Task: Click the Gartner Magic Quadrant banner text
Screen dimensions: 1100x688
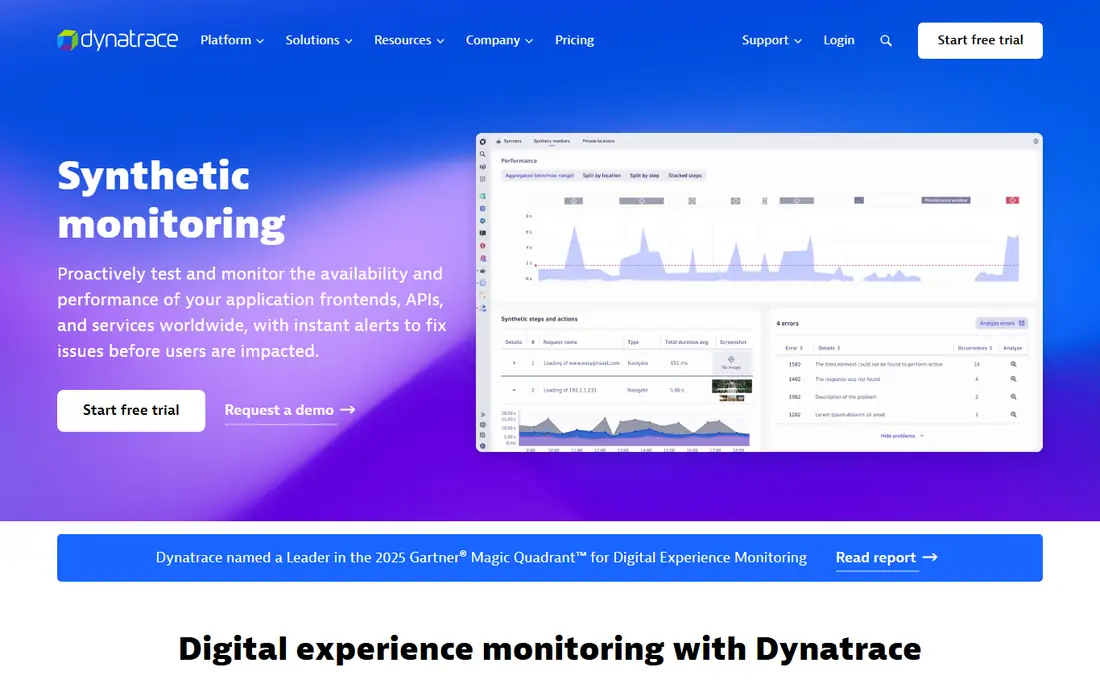Action: pos(481,558)
